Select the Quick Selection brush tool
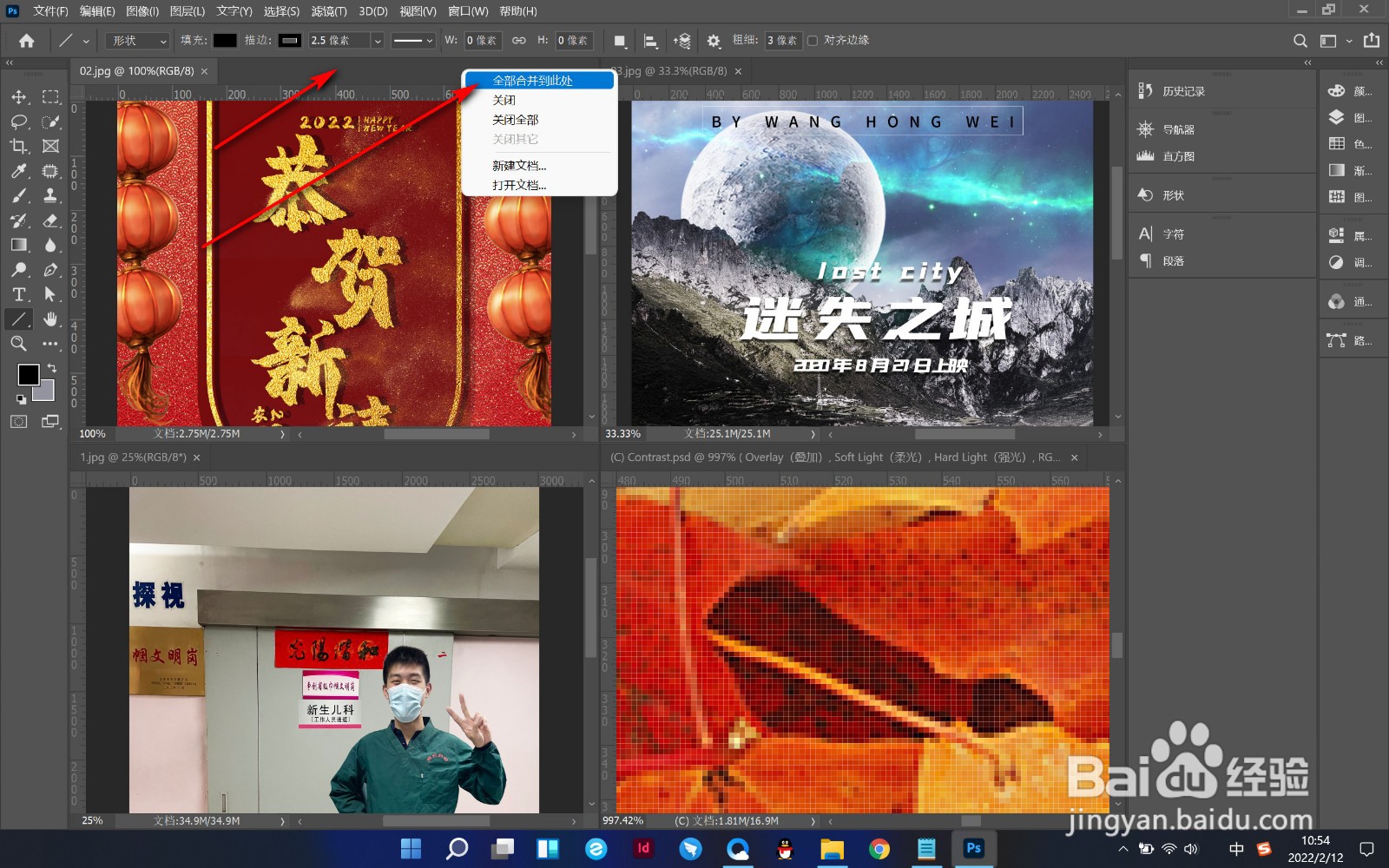 (51, 122)
